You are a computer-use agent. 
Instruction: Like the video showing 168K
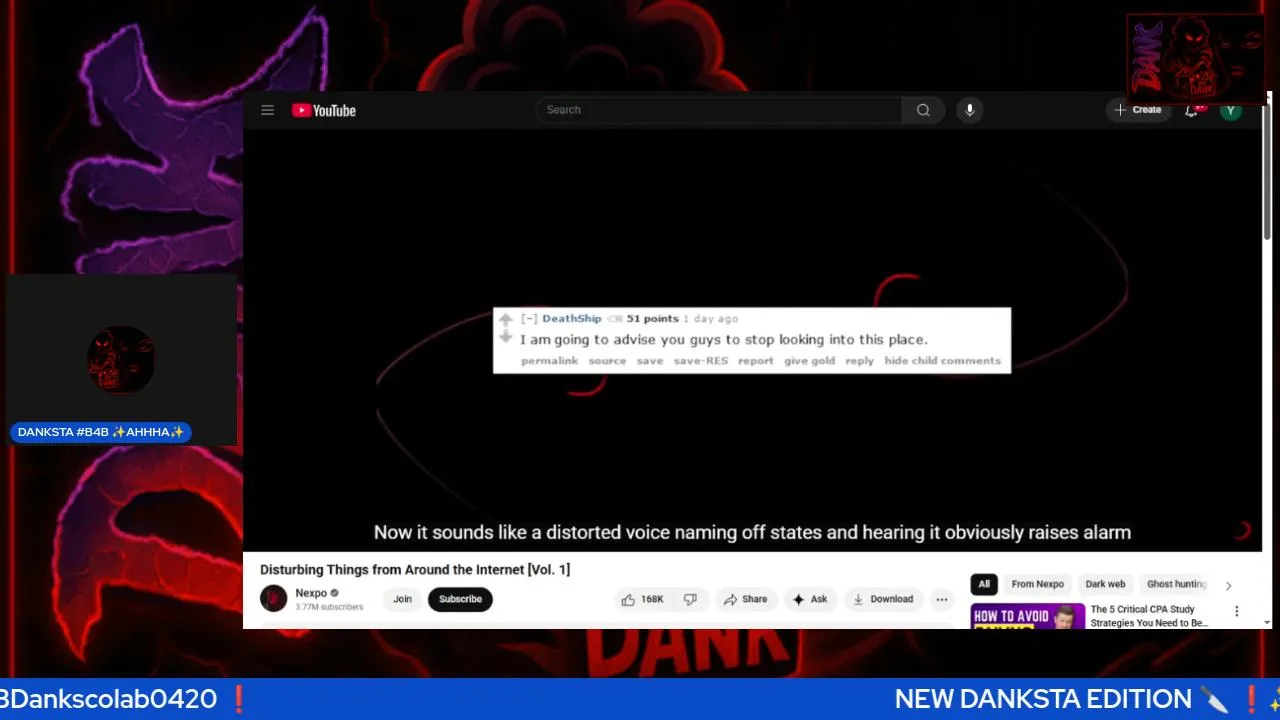(642, 599)
